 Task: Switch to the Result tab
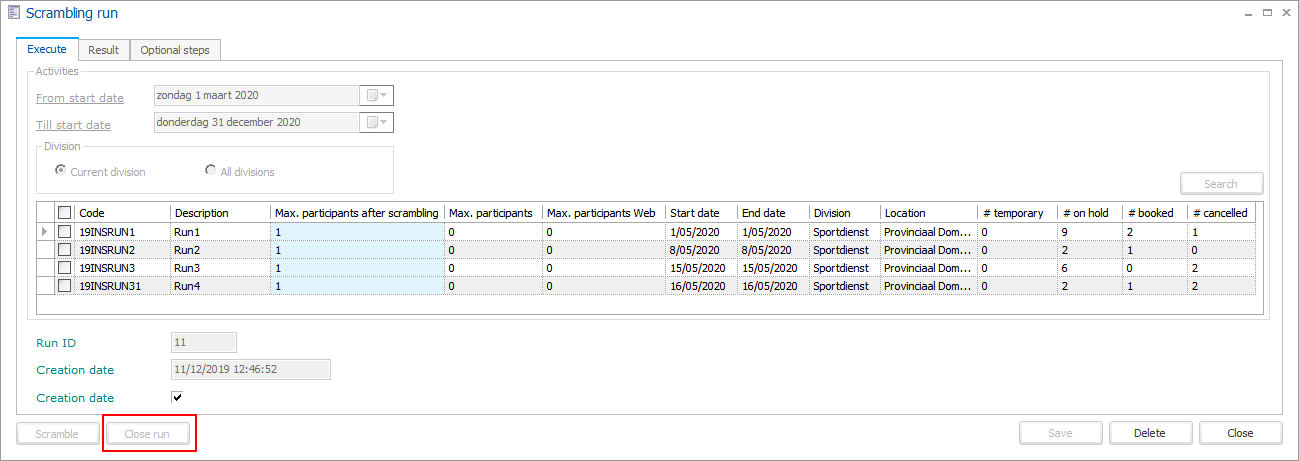pos(103,50)
